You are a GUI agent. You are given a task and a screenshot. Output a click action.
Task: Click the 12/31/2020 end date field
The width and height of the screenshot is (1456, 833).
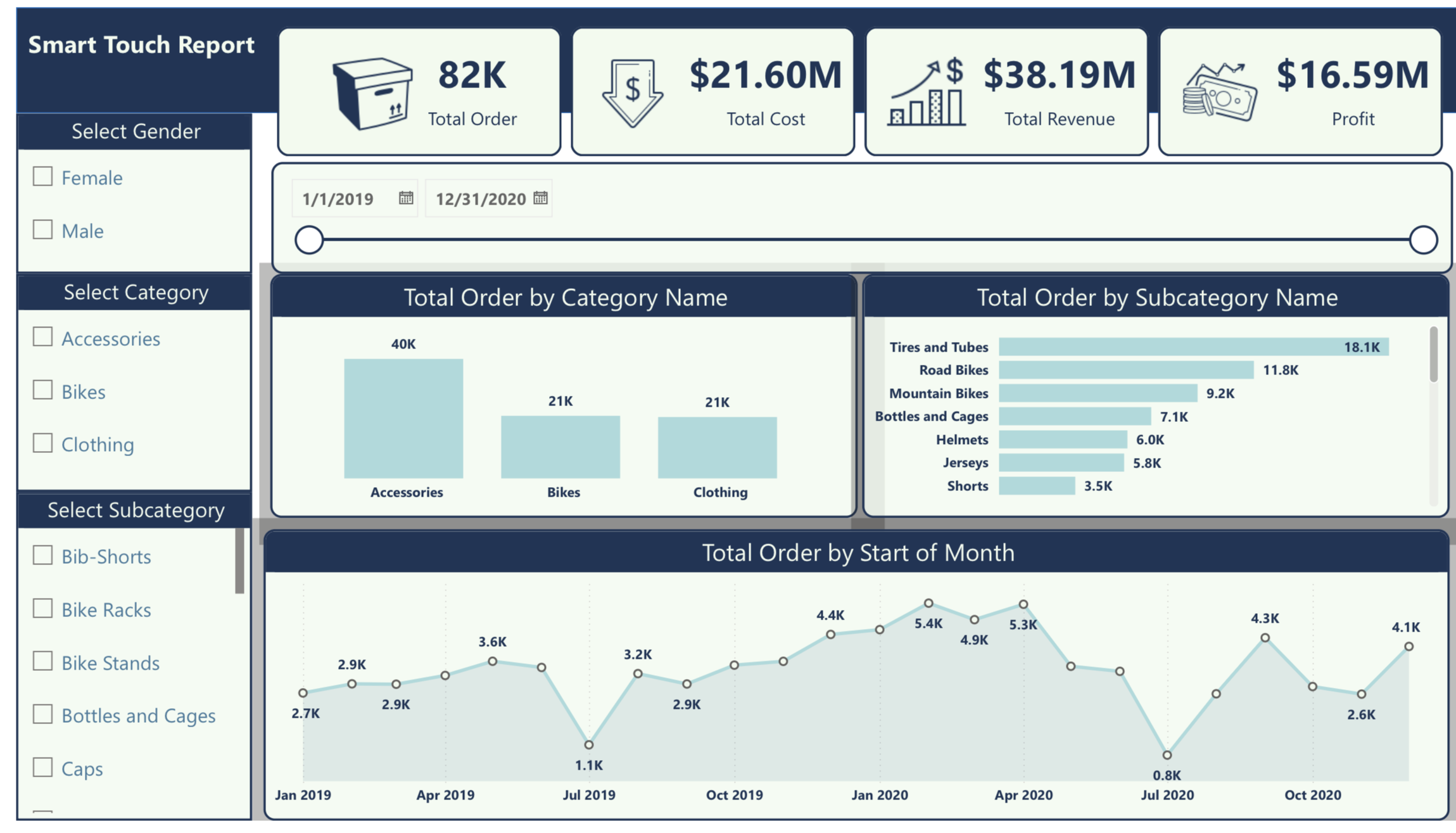[x=488, y=199]
